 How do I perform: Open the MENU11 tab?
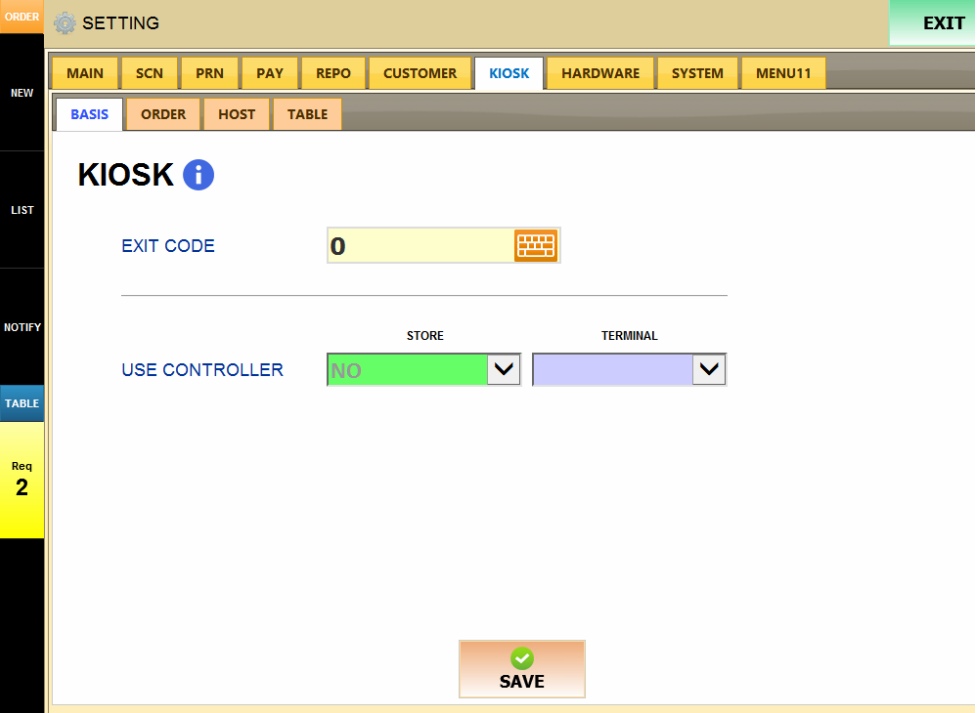783,73
